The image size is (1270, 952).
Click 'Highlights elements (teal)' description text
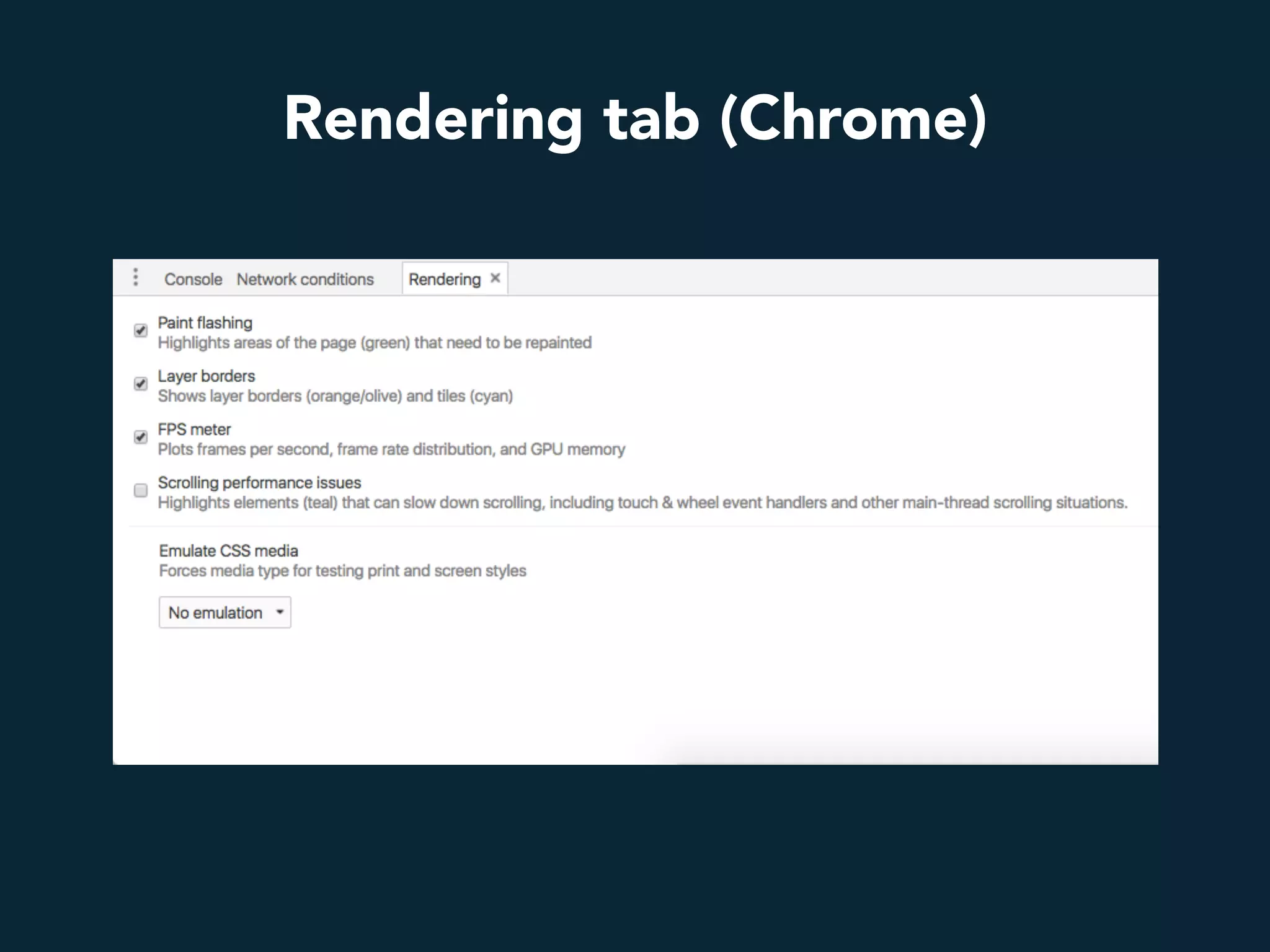point(642,503)
